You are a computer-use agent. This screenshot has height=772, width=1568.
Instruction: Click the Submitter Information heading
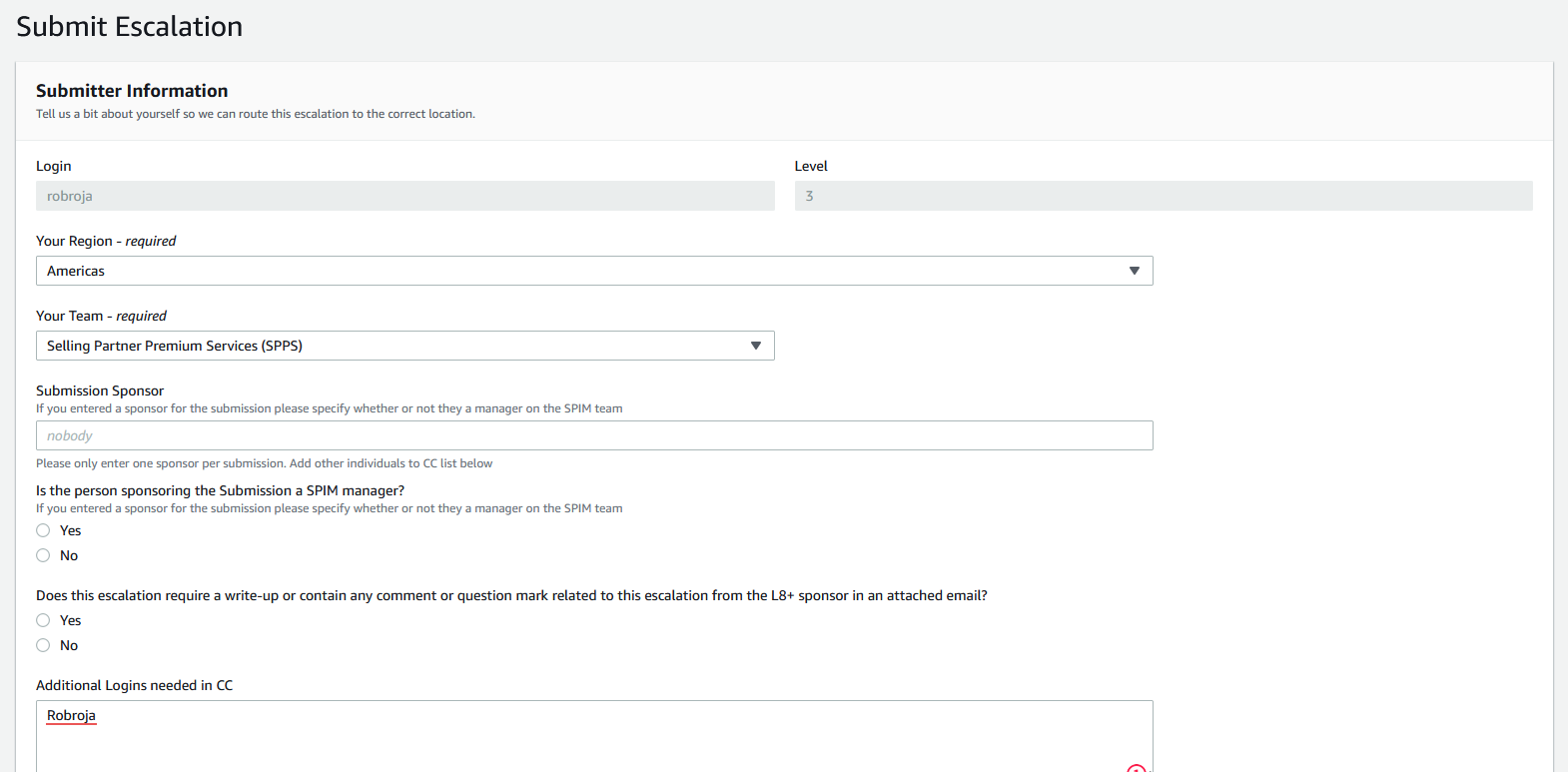coord(132,91)
